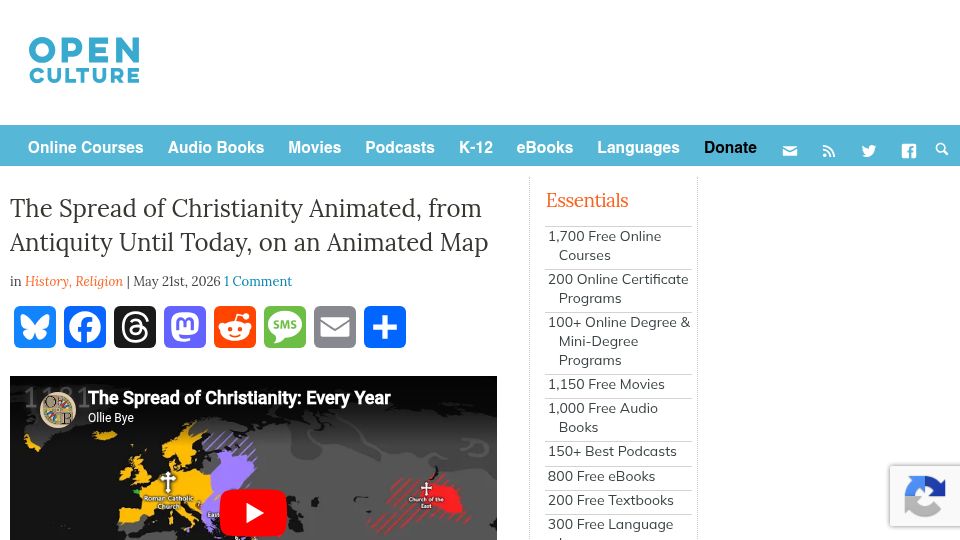Open 1,150 Free Movies link
Image resolution: width=960 pixels, height=540 pixels.
(606, 384)
